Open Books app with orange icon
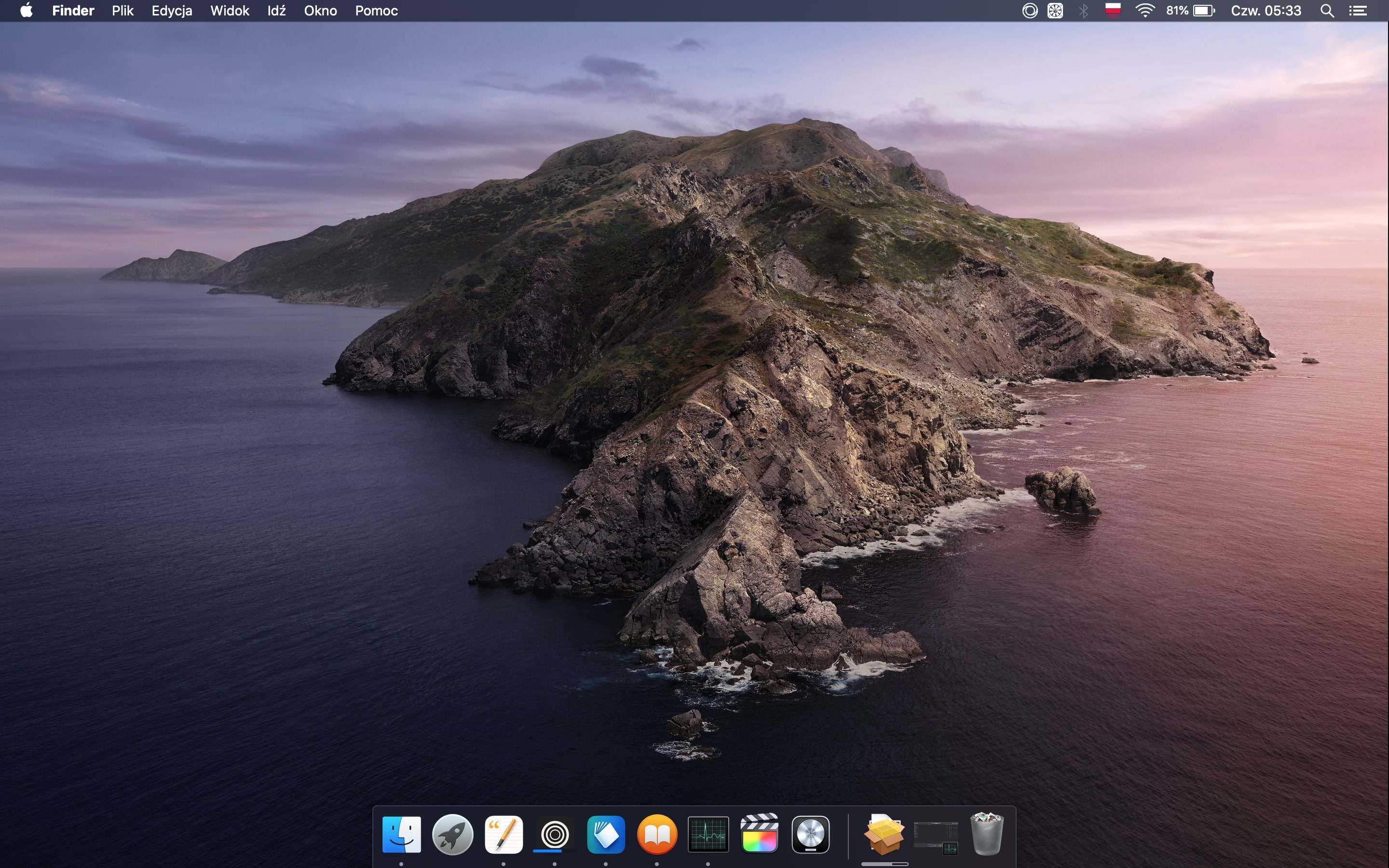This screenshot has width=1389, height=868. [x=656, y=834]
